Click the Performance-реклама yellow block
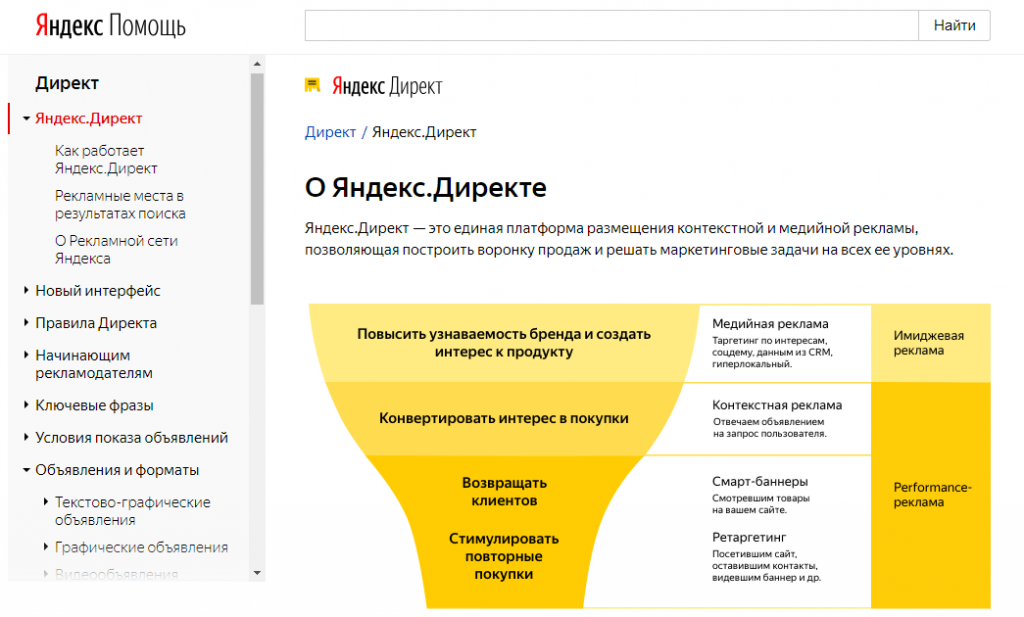This screenshot has width=1024, height=617. pos(931,495)
